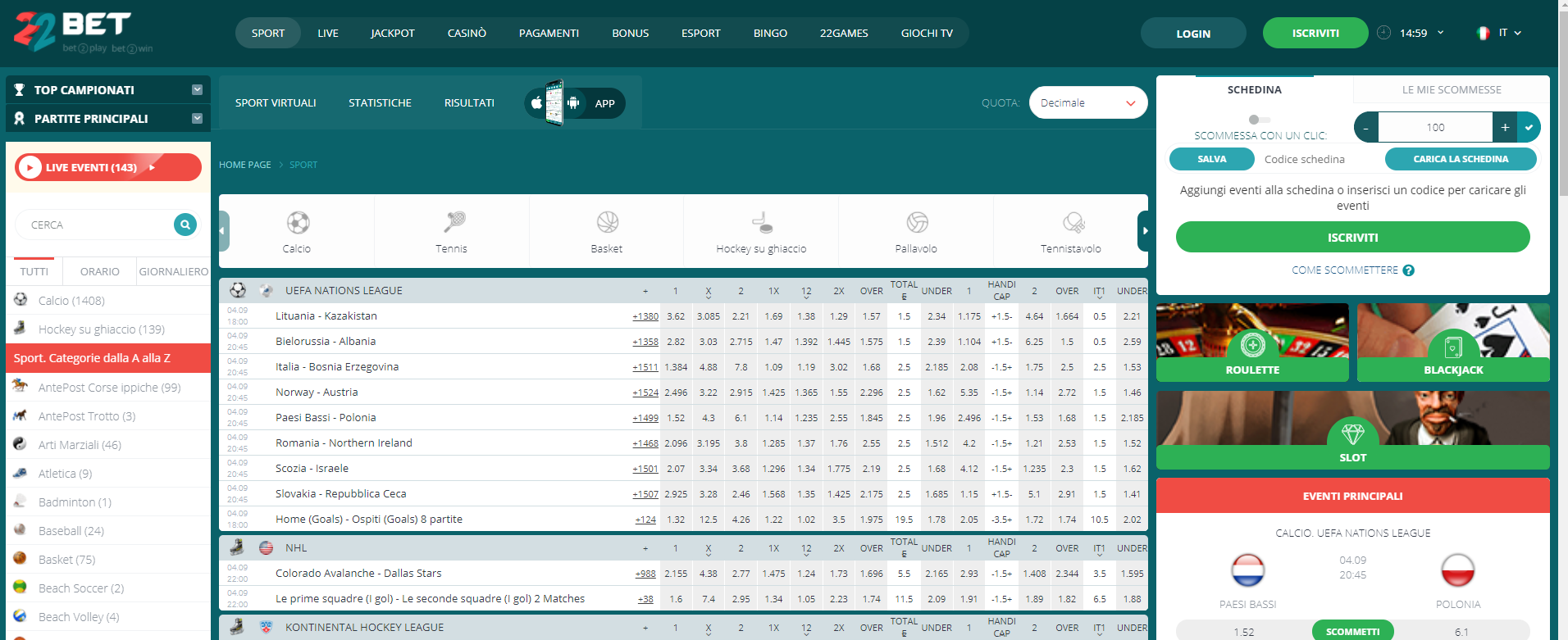
Task: Select the Tennis racket icon
Action: [x=454, y=222]
